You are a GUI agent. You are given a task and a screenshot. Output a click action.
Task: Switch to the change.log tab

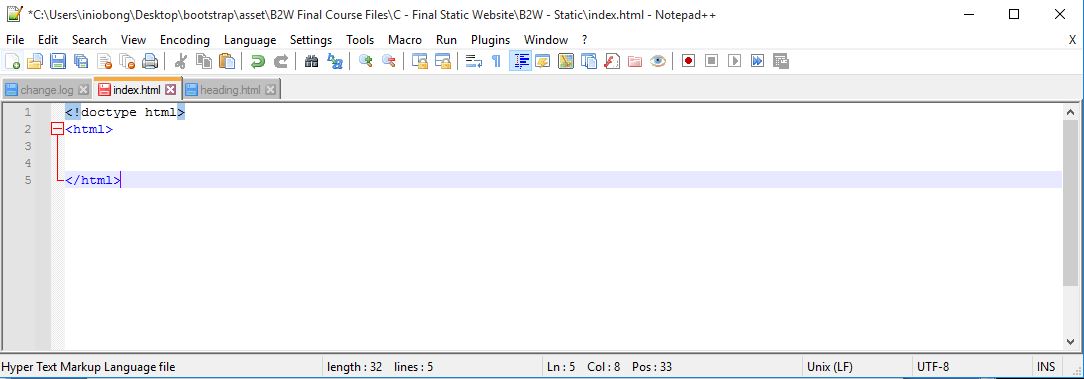tap(46, 90)
